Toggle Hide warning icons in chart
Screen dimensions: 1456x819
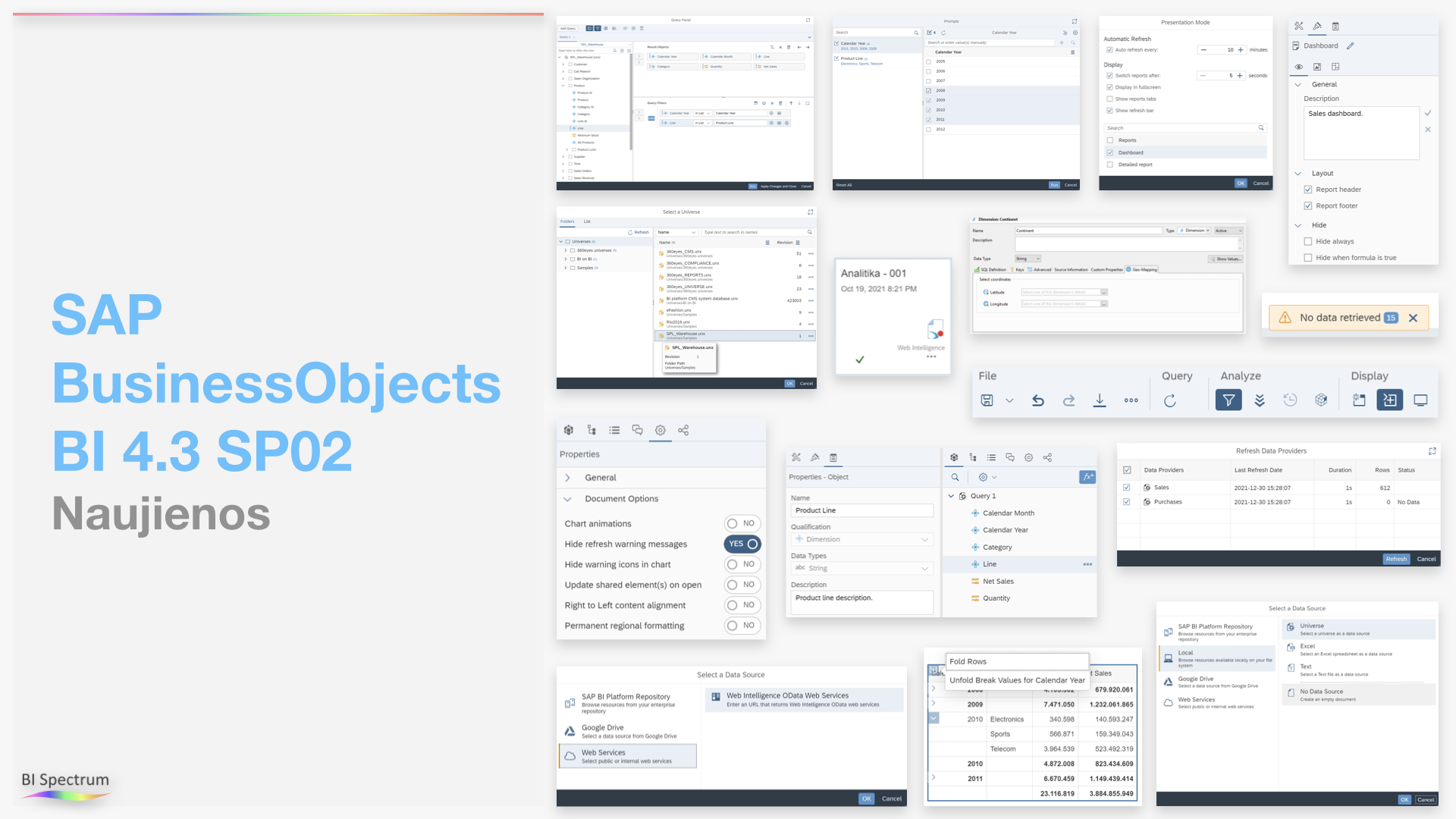click(742, 564)
